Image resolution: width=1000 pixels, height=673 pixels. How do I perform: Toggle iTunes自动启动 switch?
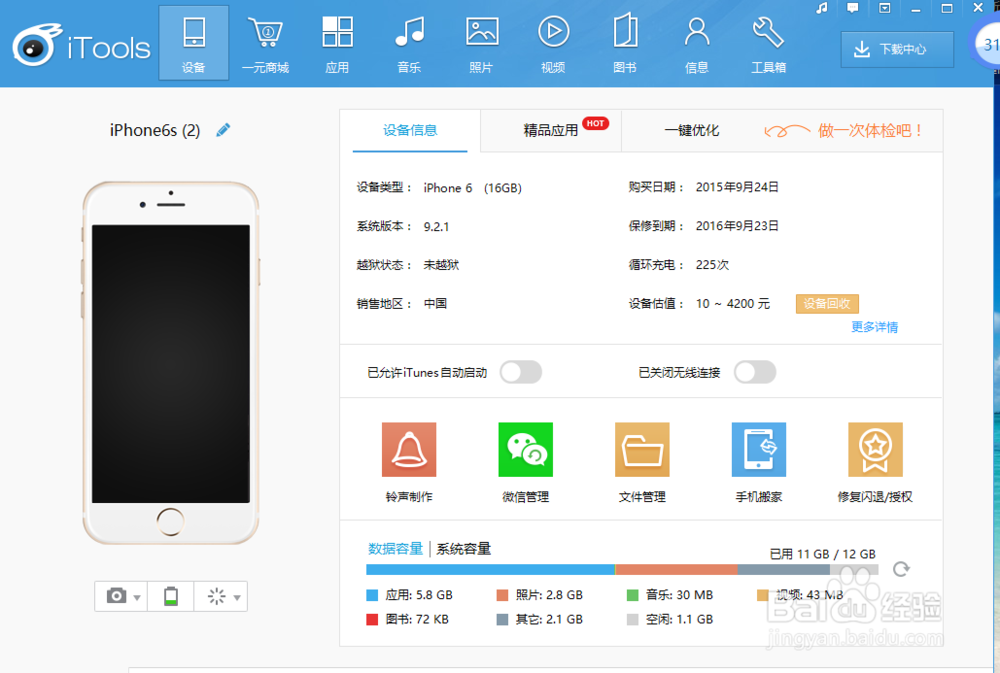[x=521, y=372]
